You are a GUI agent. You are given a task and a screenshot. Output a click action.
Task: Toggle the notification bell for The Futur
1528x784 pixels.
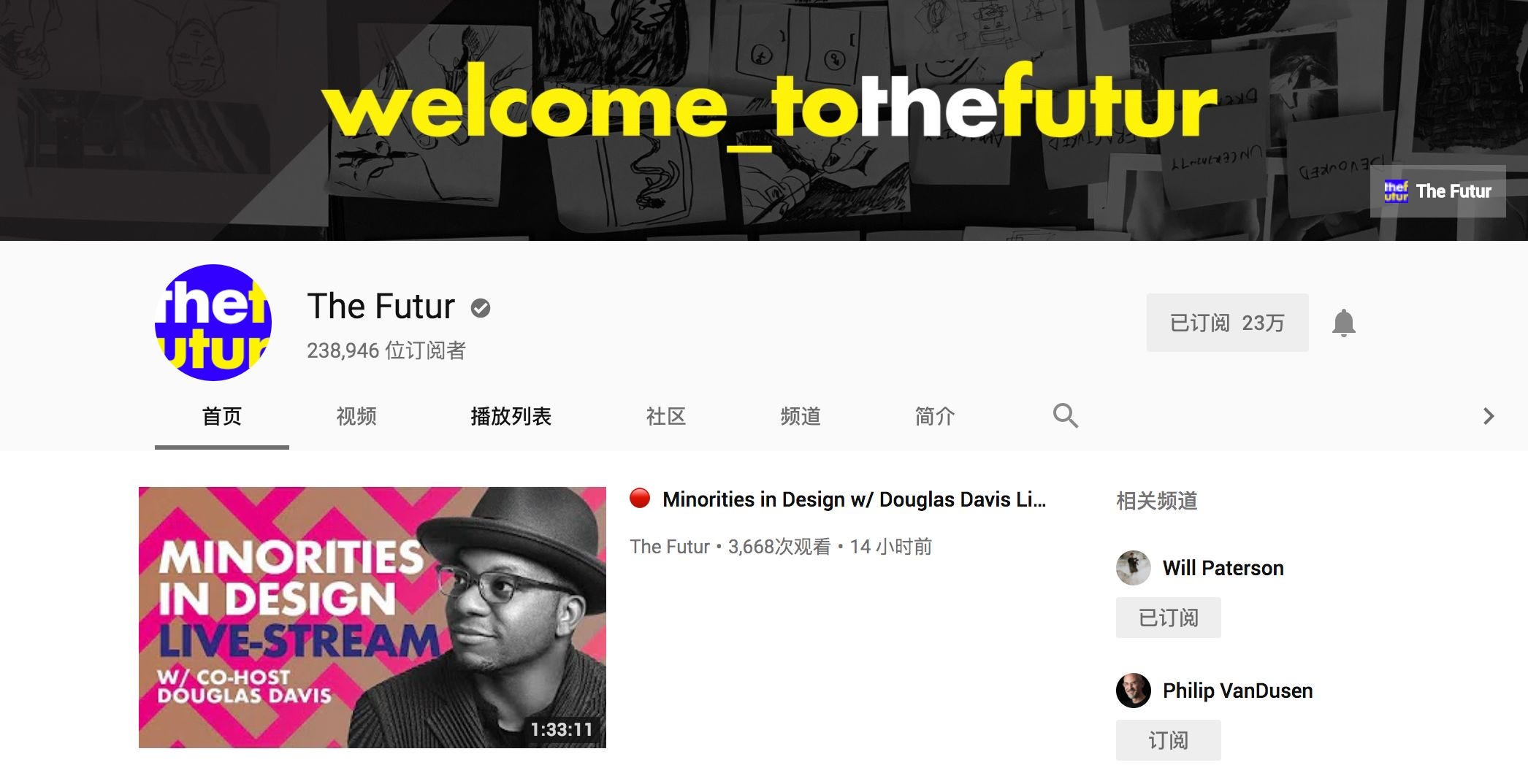1343,323
